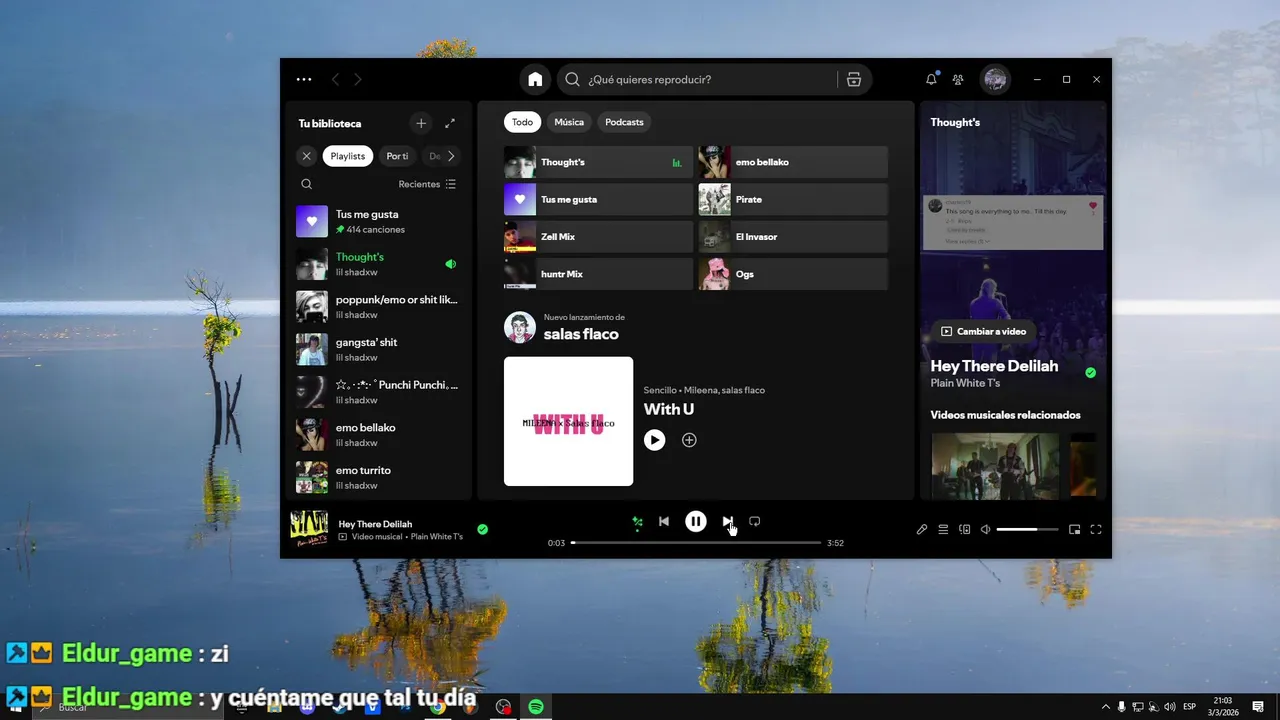The width and height of the screenshot is (1280, 720).
Task: Open the three-dots app menu
Action: [x=304, y=80]
